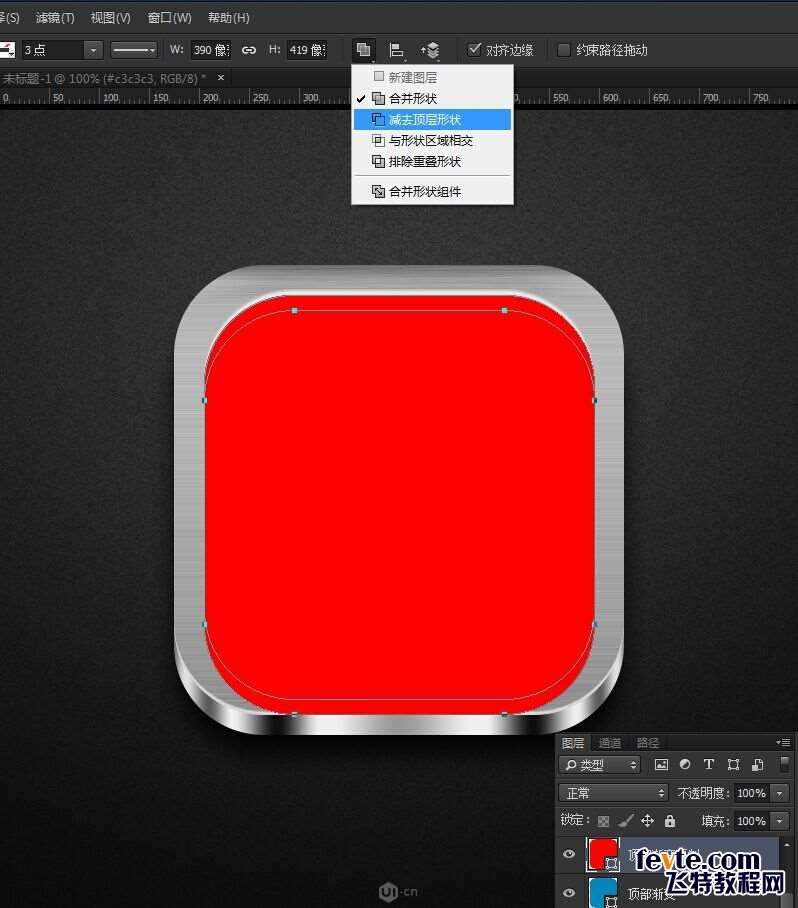The height and width of the screenshot is (908, 798).
Task: Select the blue 顶部渐变 layer thumbnail
Action: click(603, 893)
